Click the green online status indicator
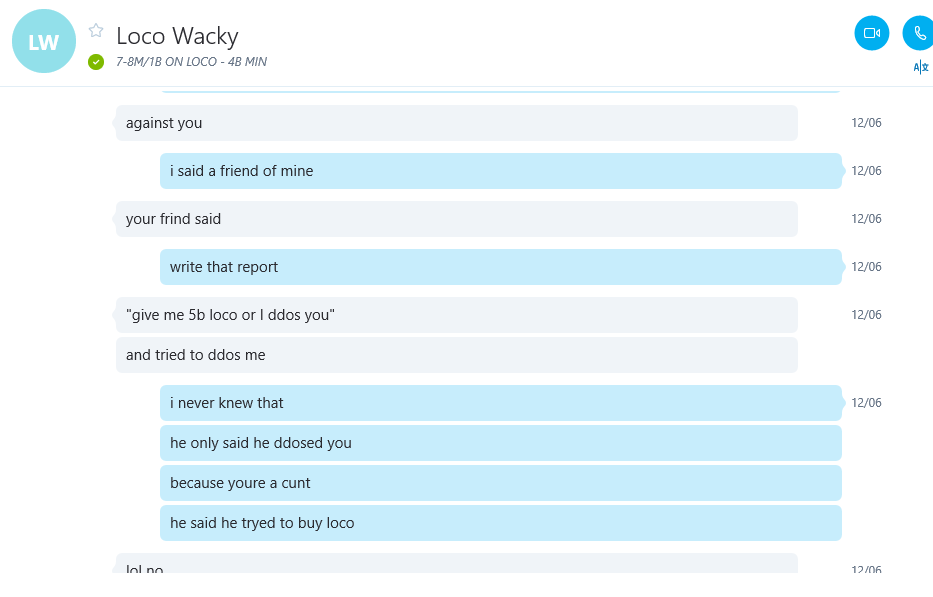Viewport: 933px width, 597px height. click(96, 62)
